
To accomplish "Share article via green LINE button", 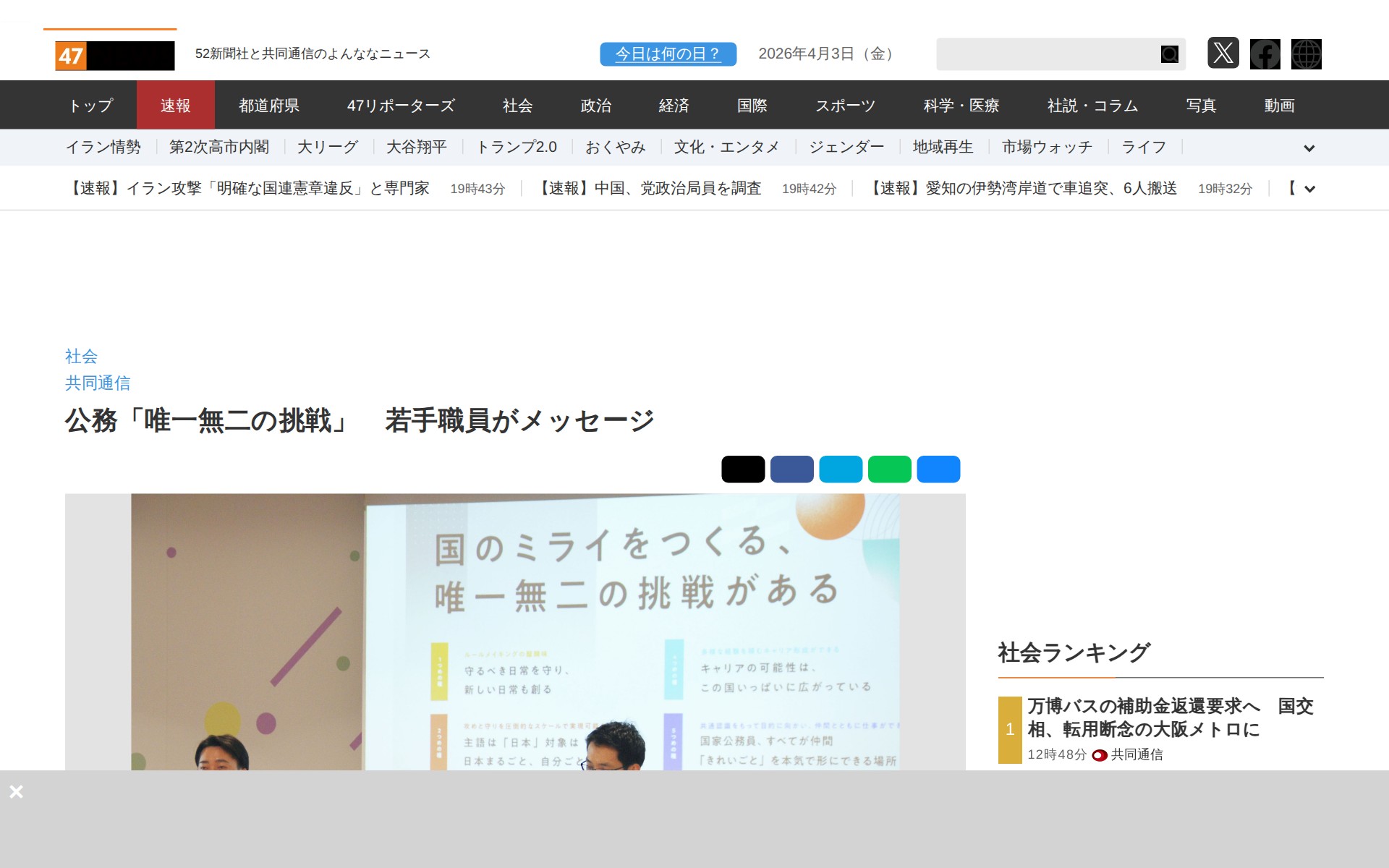I will tap(889, 469).
